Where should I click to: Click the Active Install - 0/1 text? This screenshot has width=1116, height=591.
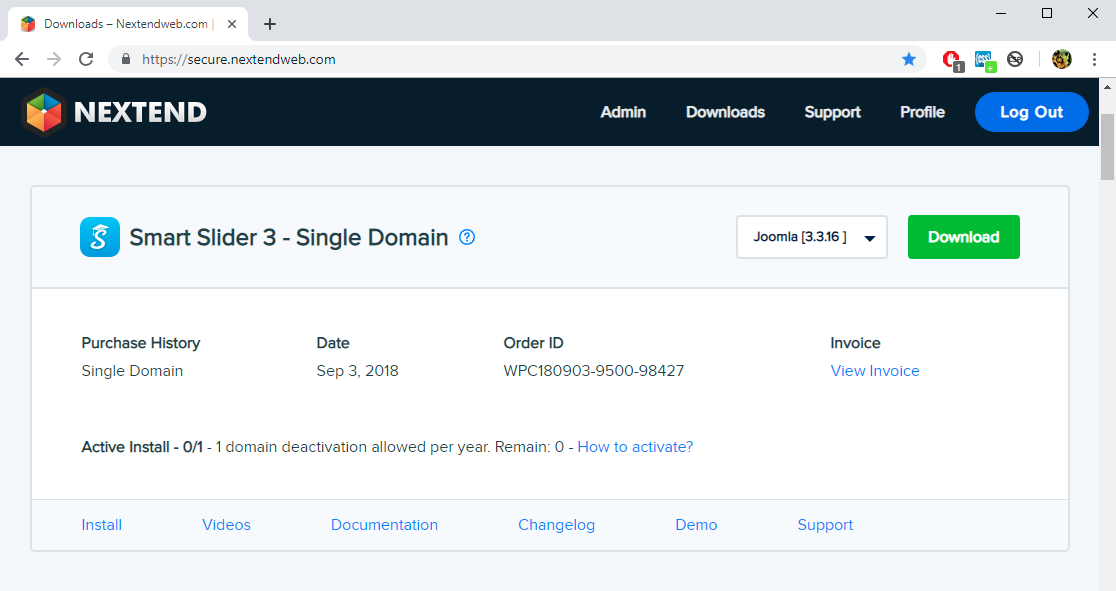[142, 447]
